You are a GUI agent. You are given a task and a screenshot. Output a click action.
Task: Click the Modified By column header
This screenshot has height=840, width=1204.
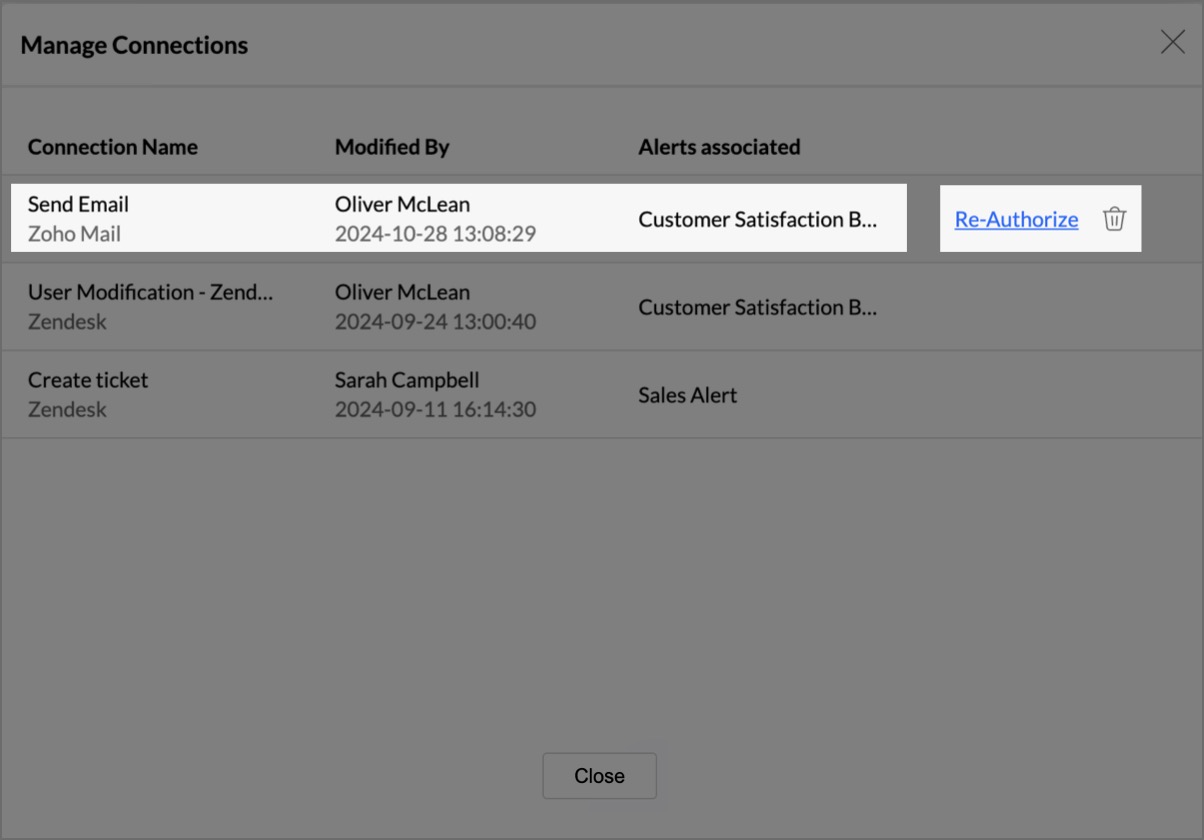tap(392, 147)
